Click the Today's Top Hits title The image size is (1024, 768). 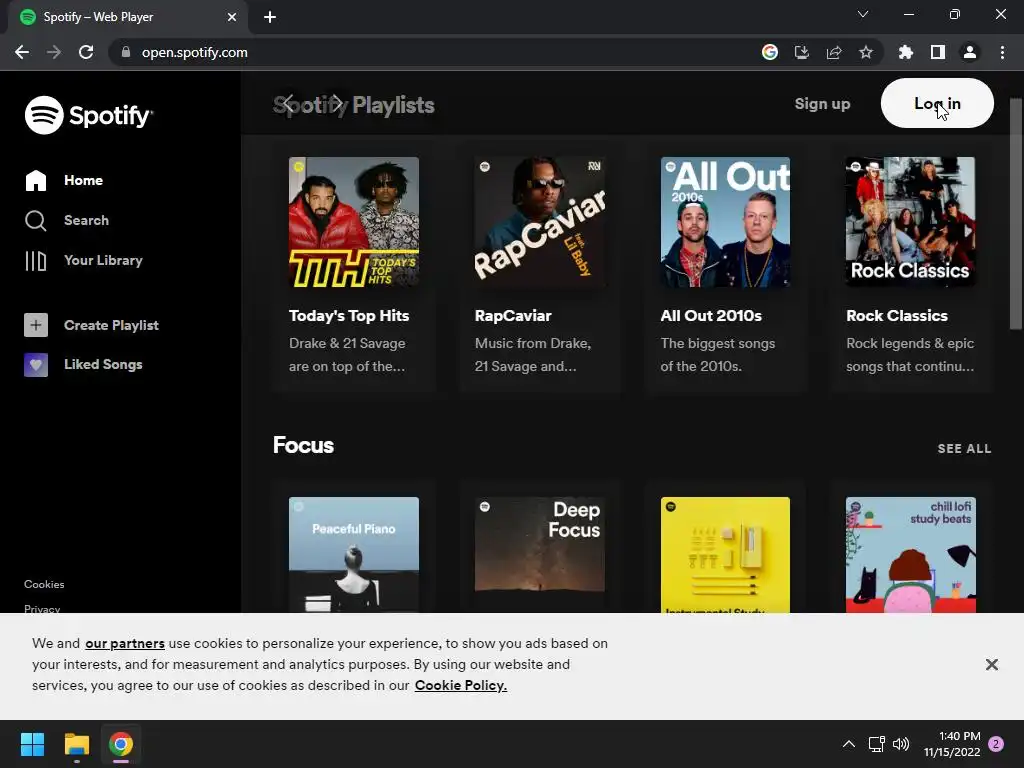coord(349,315)
